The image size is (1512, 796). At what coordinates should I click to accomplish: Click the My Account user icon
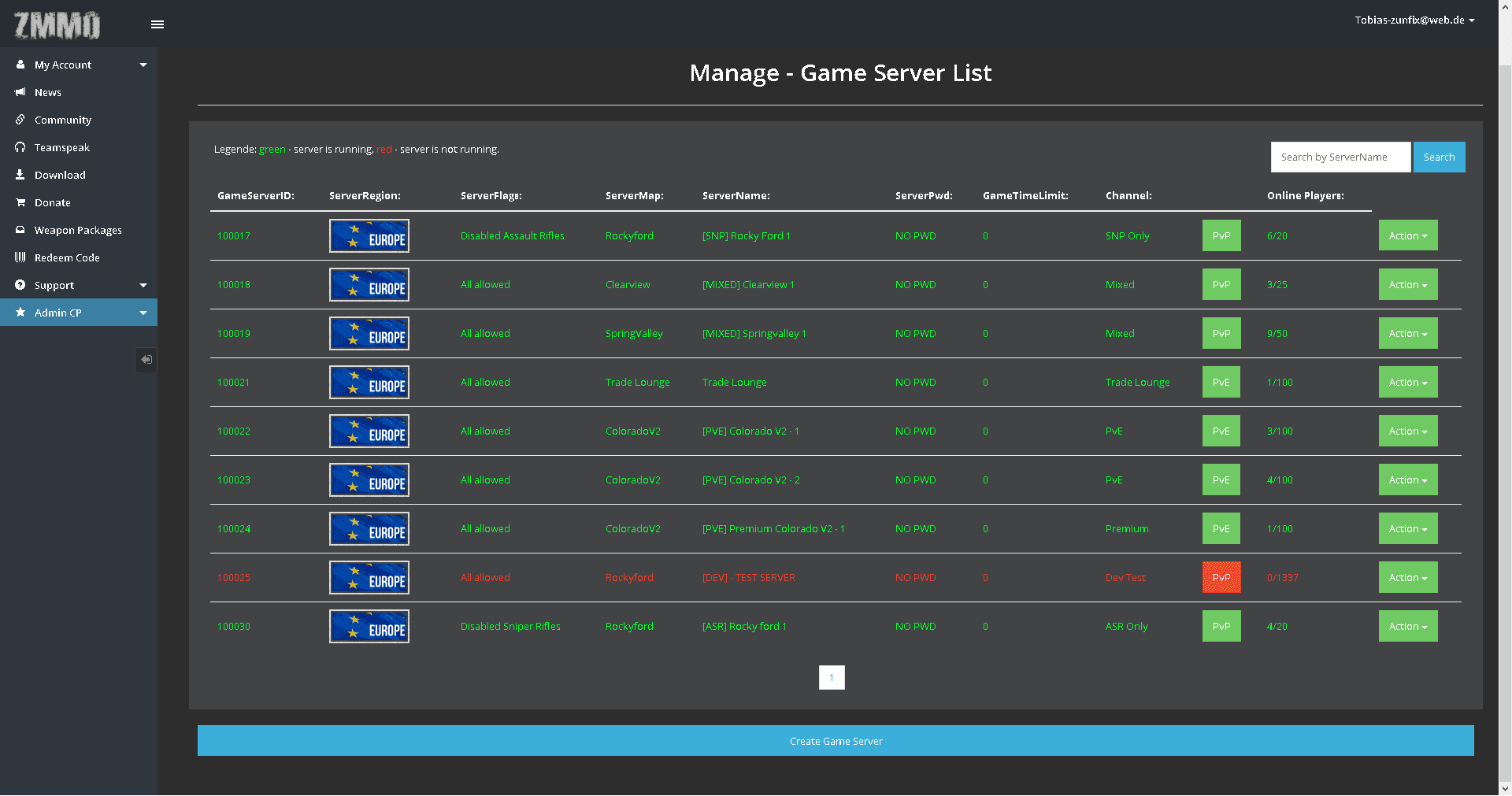click(x=20, y=65)
